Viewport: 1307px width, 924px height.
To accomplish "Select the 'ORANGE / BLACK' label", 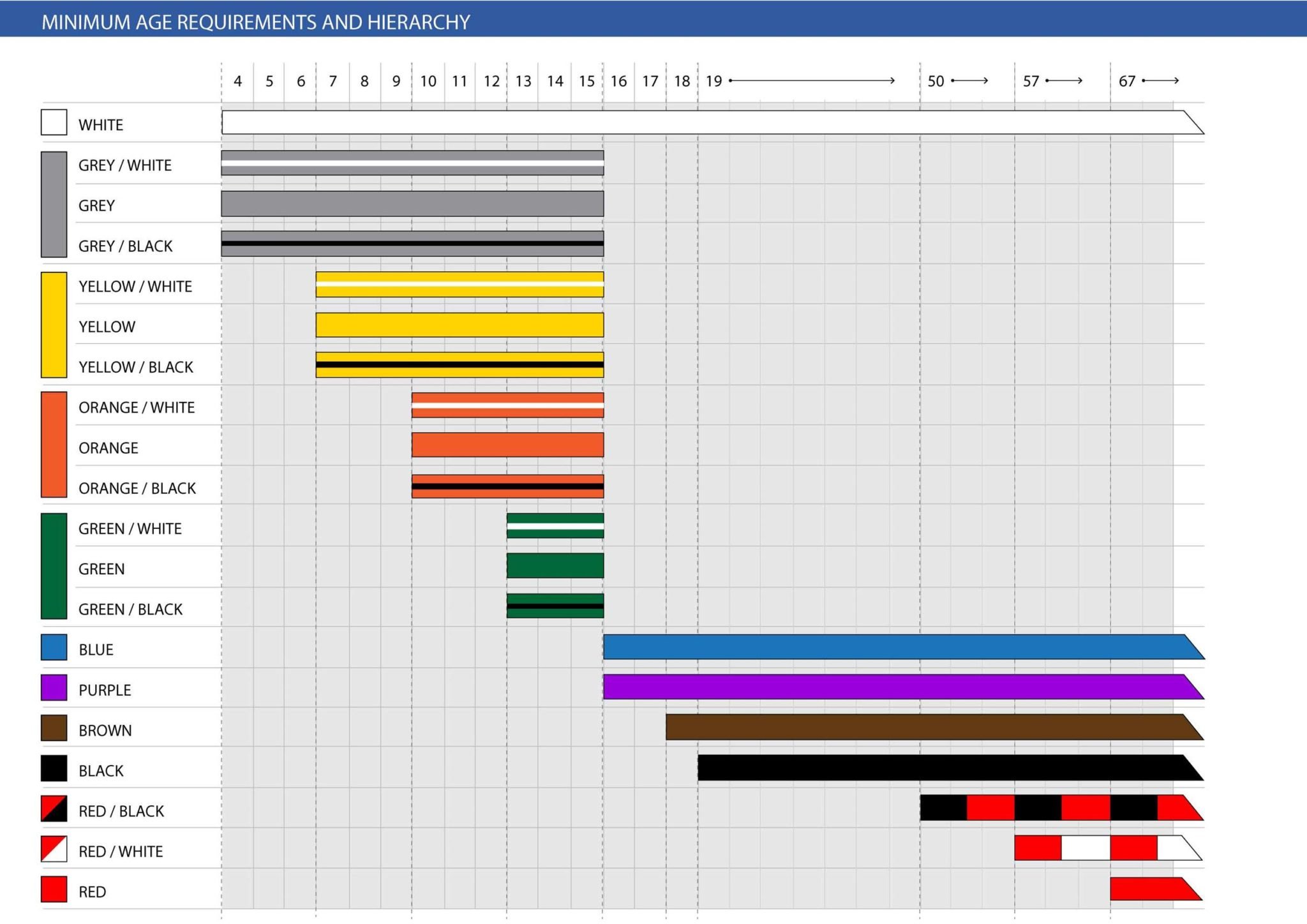I will click(x=137, y=489).
